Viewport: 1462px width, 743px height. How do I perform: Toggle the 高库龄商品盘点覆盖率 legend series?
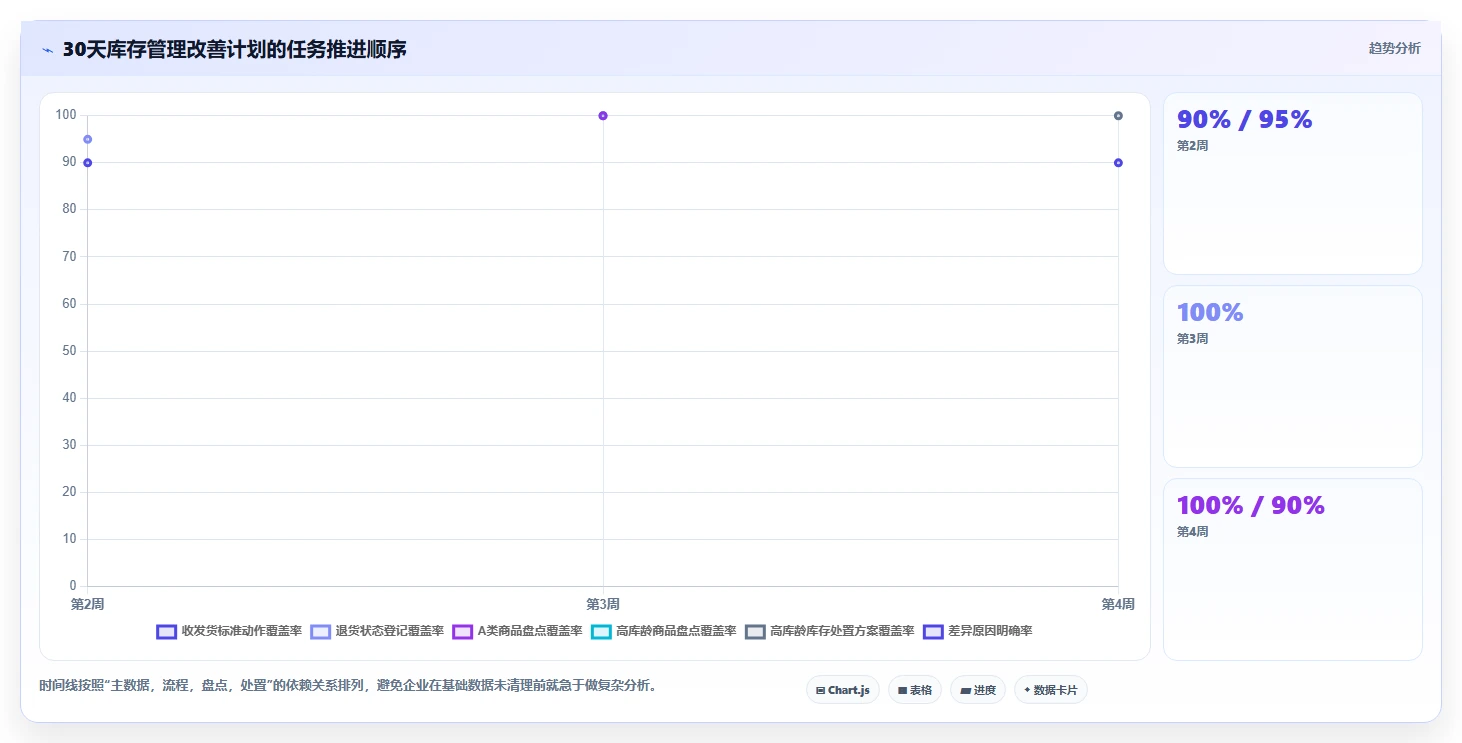click(664, 631)
